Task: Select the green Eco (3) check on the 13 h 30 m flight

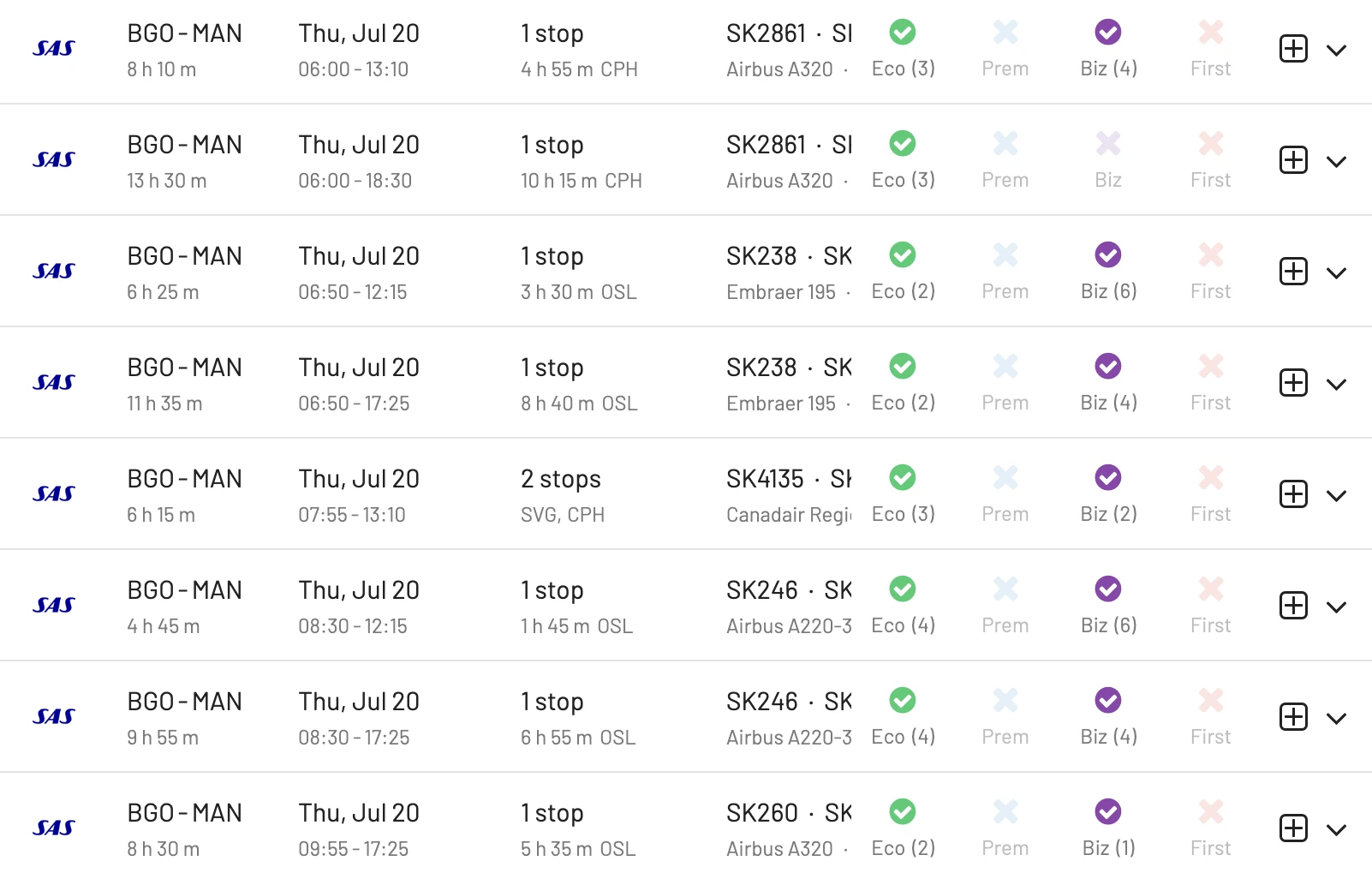Action: click(x=903, y=143)
